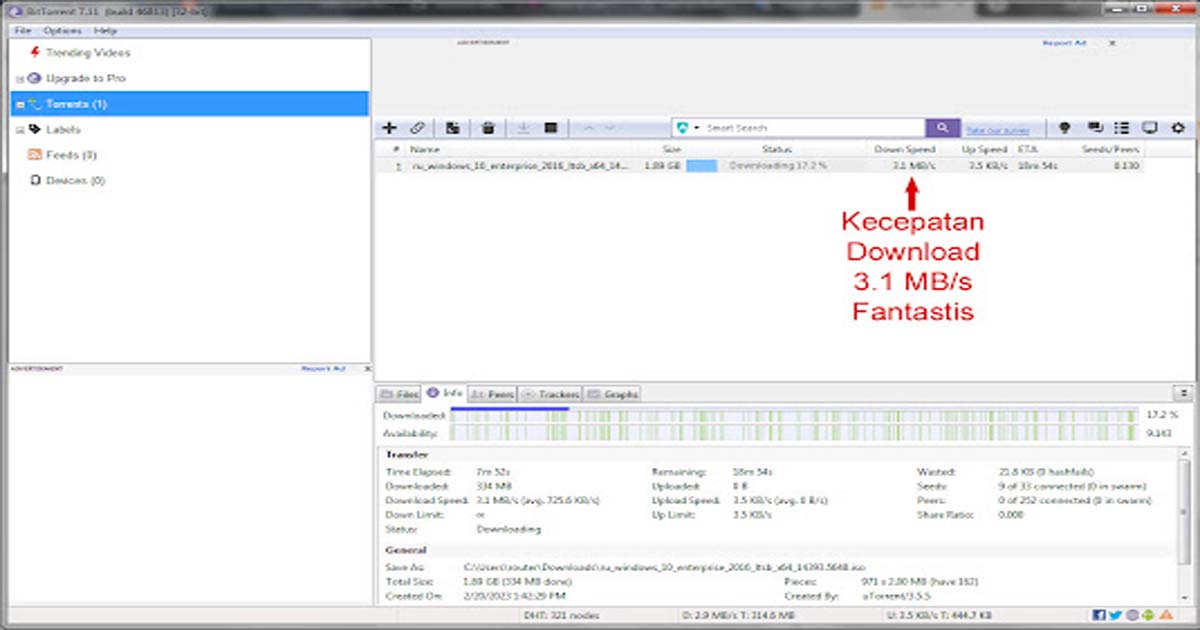Click the Take our survey link
The image size is (1200, 630).
click(x=998, y=128)
